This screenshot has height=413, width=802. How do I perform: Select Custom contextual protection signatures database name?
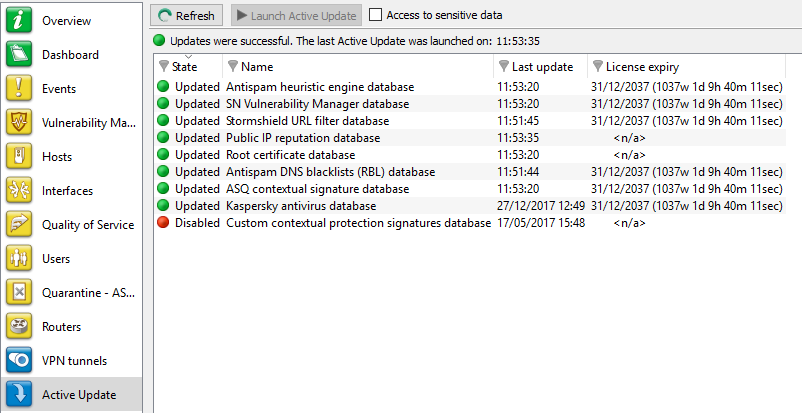359,223
